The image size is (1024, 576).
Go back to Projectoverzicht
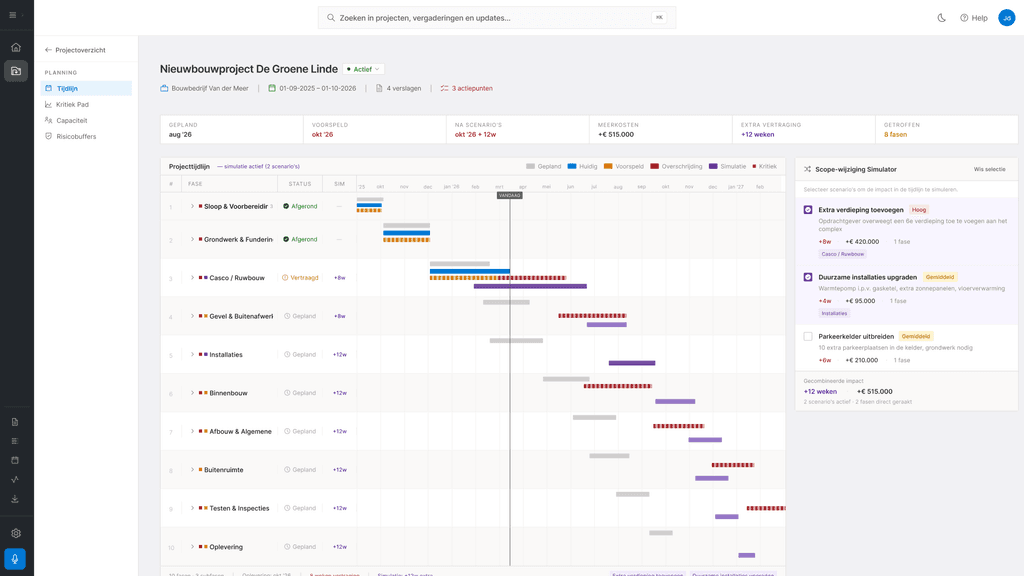point(75,50)
